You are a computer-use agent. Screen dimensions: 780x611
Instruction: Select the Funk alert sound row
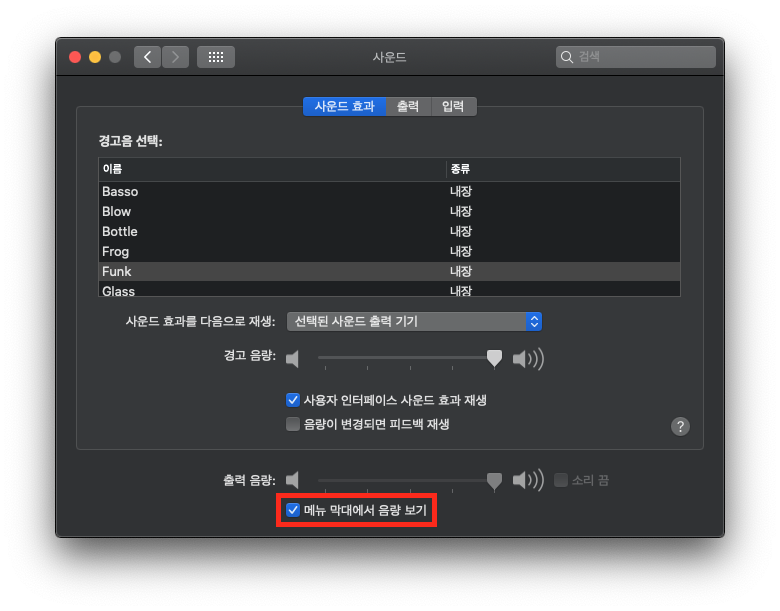390,271
